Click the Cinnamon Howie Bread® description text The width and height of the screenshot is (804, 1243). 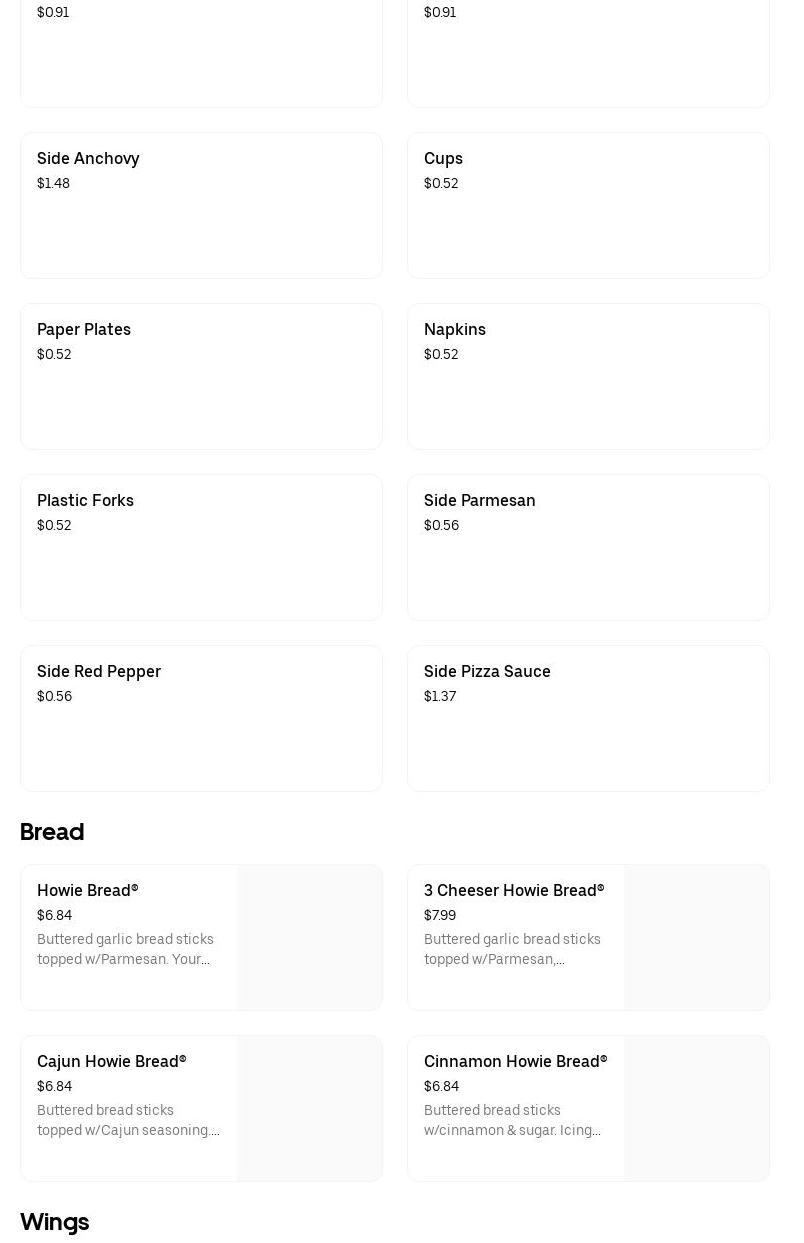512,1120
